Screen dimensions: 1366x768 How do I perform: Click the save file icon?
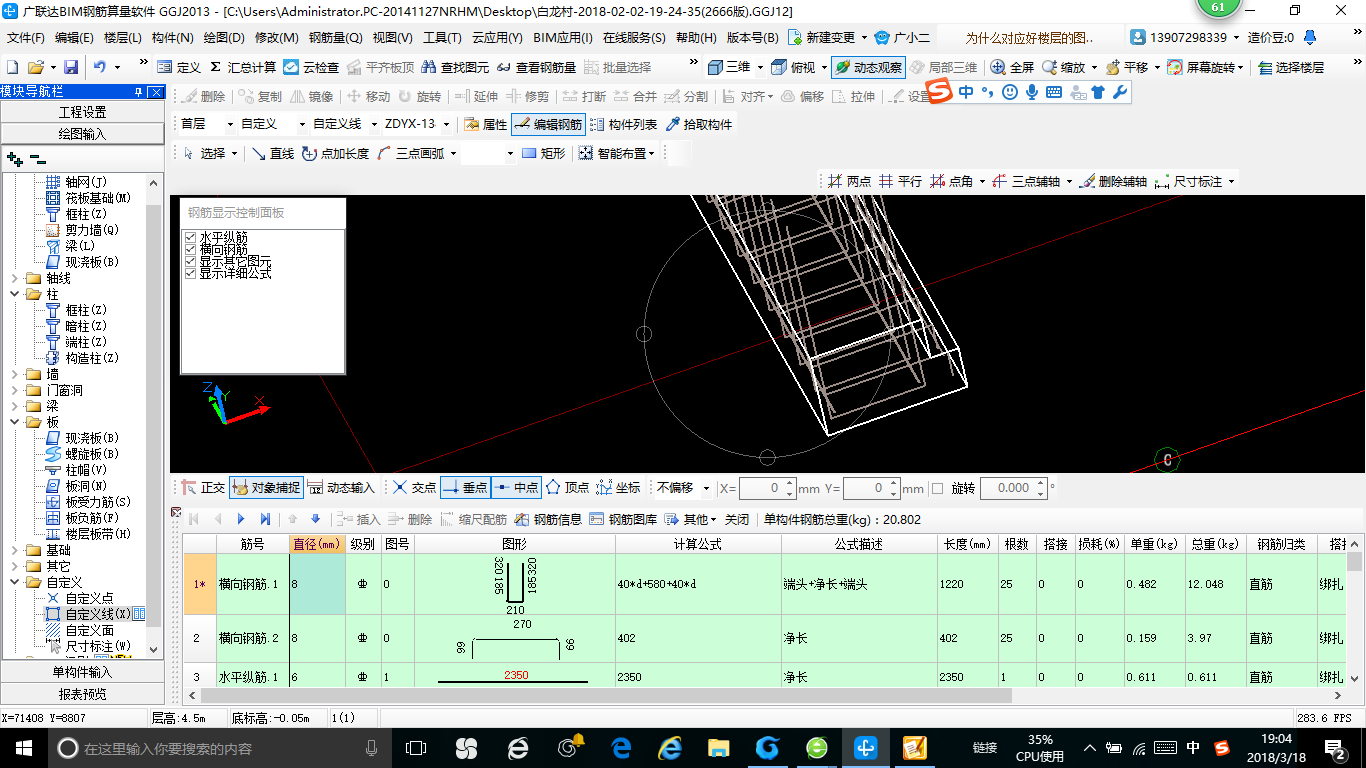71,67
